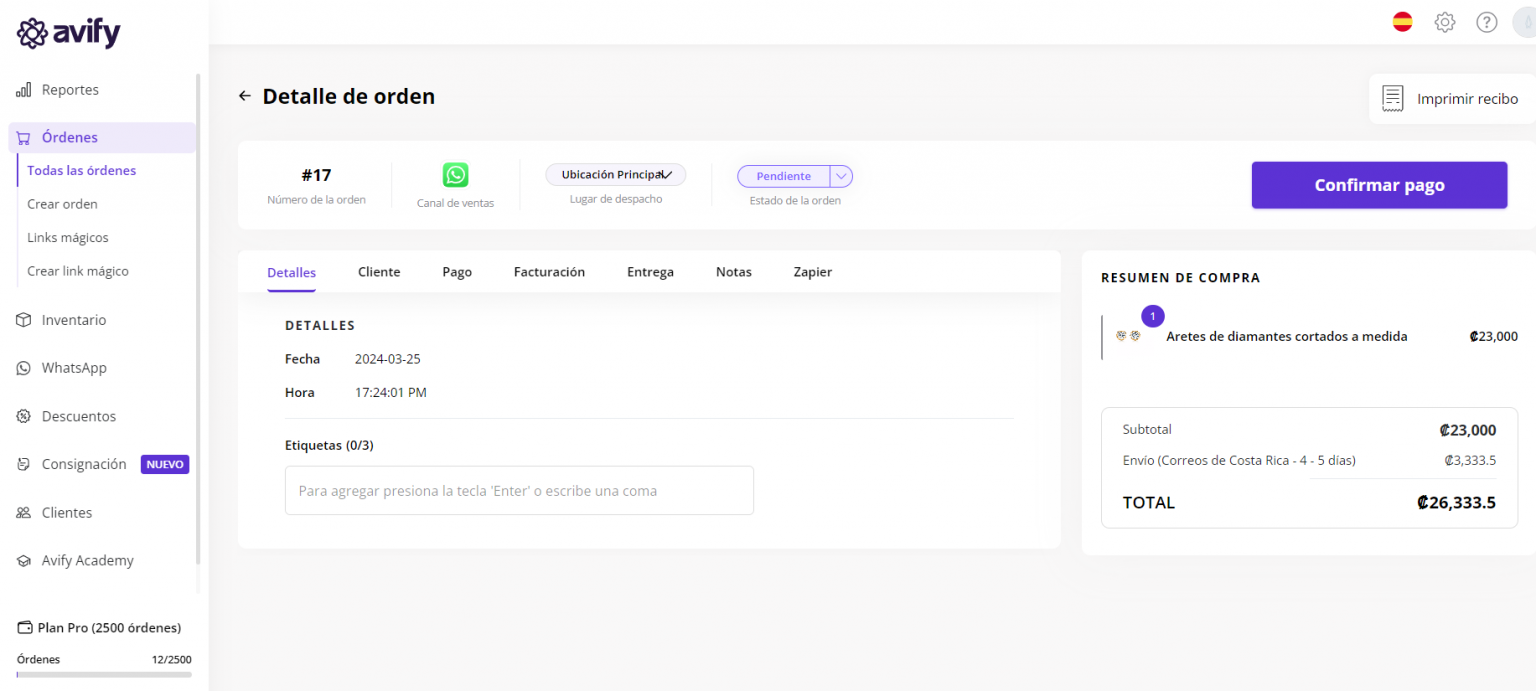Expand the Pendiente order status dropdown

point(841,176)
